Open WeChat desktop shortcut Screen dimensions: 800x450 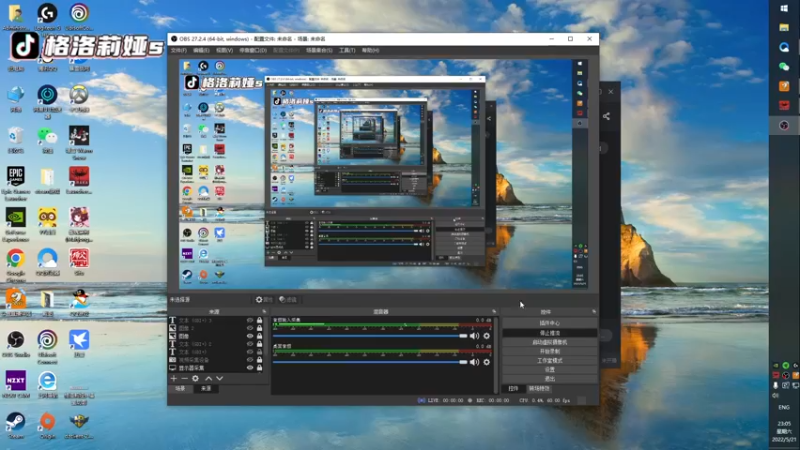(x=47, y=140)
